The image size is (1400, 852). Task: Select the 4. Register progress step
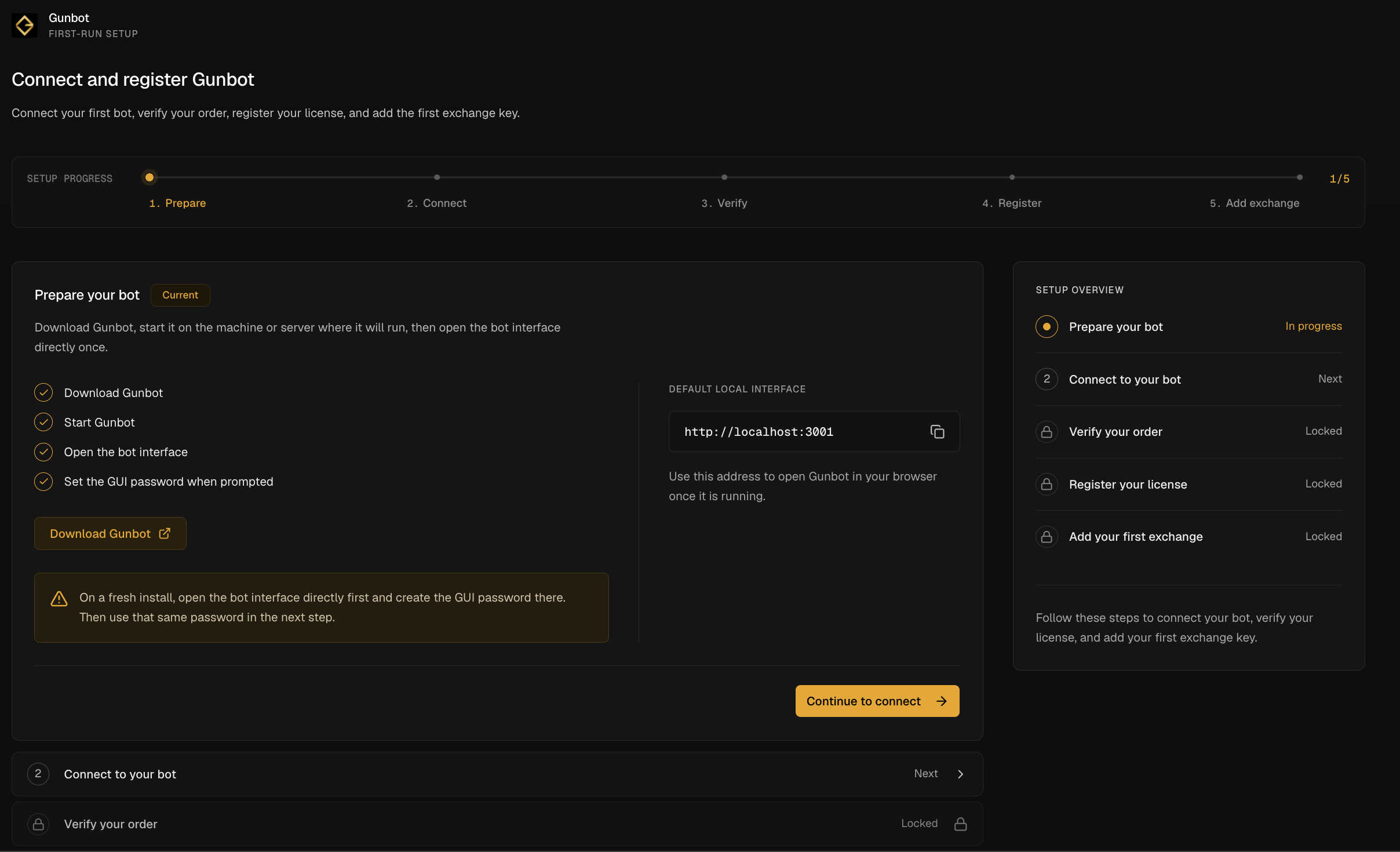point(1012,203)
